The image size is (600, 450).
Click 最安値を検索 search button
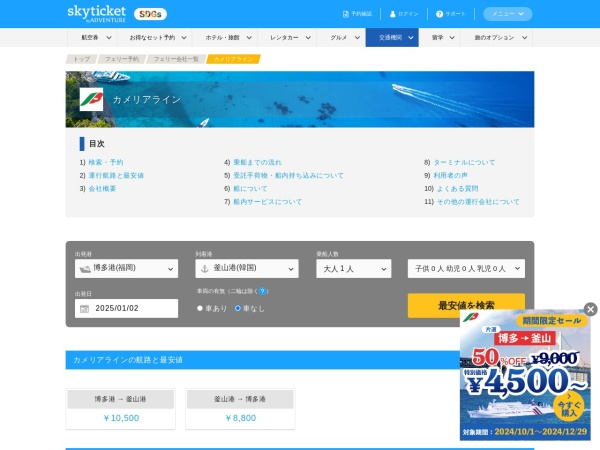click(466, 305)
